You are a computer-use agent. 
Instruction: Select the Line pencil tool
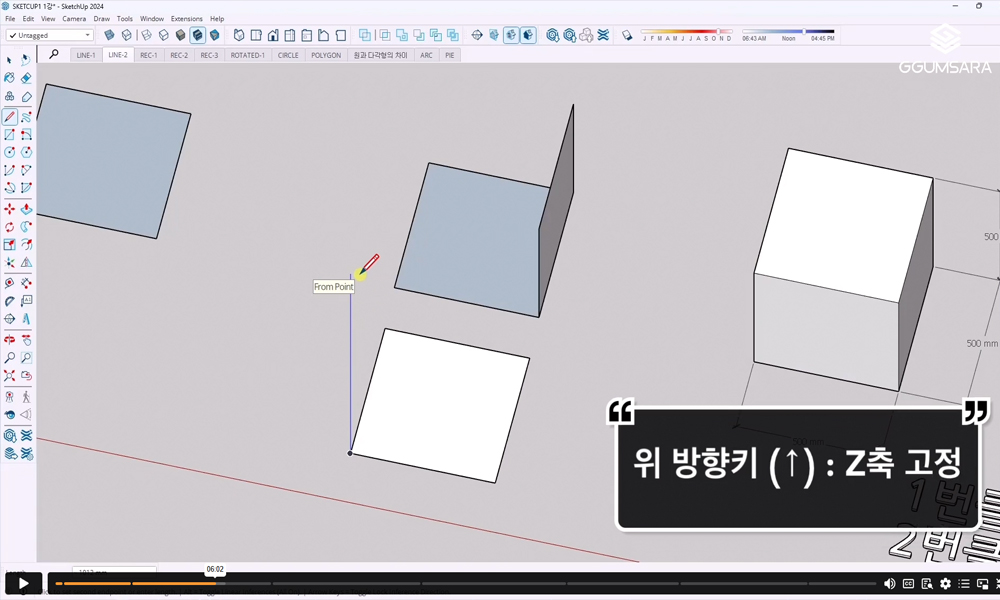(x=10, y=117)
